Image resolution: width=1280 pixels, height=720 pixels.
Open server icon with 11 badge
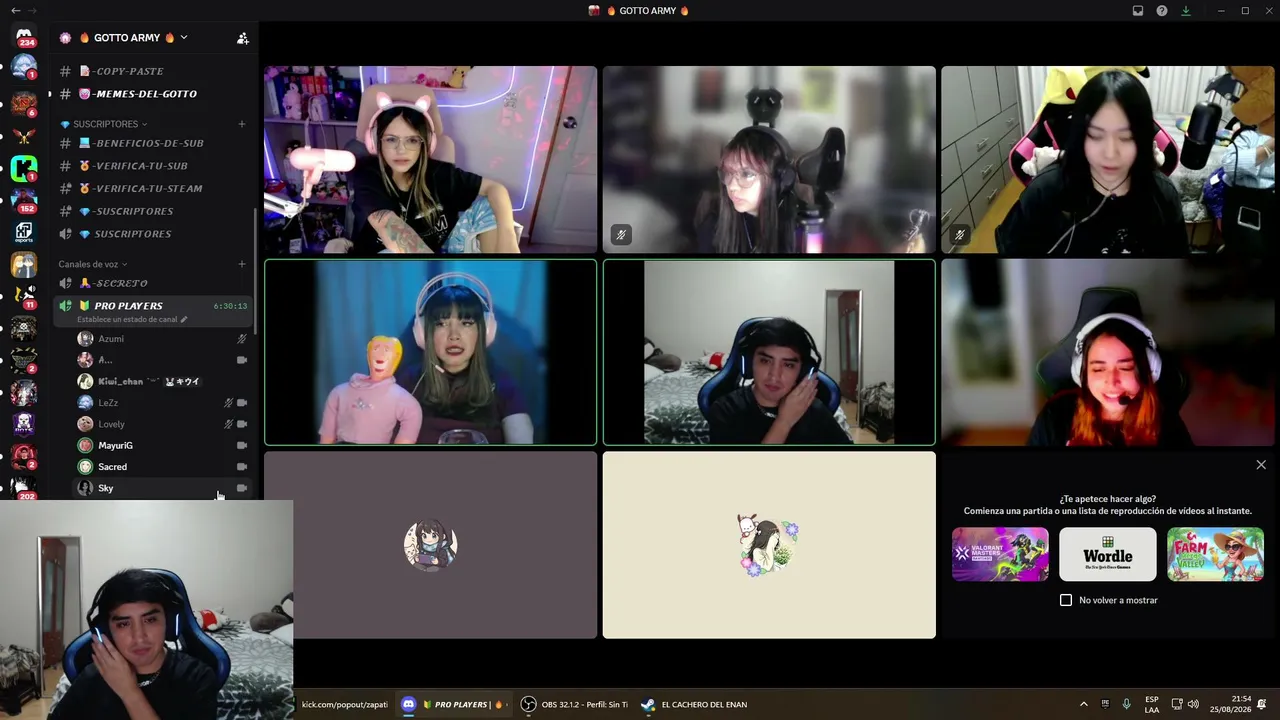[24, 296]
